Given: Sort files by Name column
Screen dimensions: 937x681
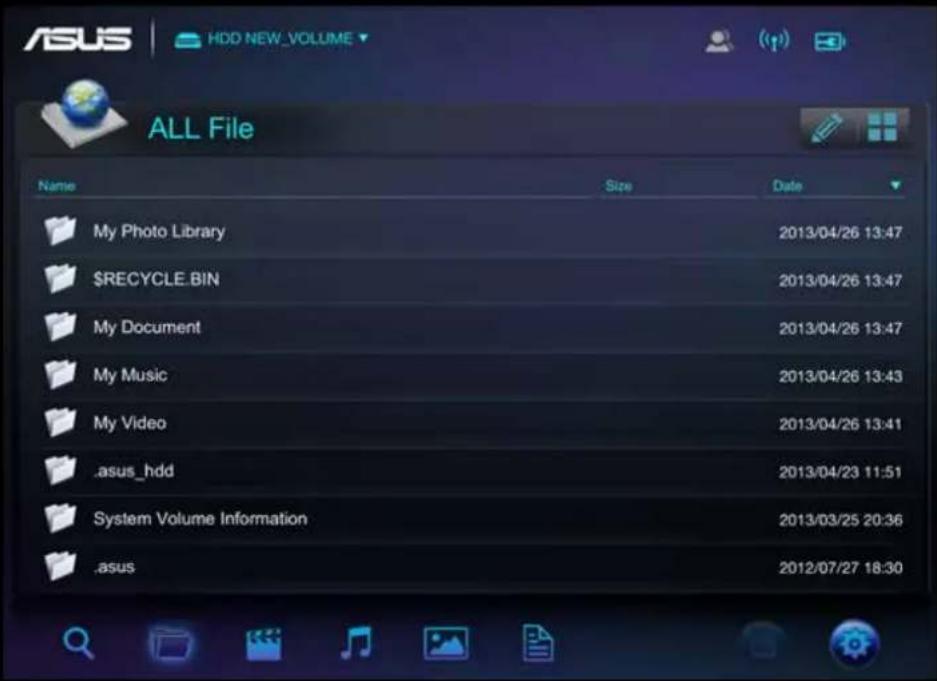Looking at the screenshot, I should click(x=57, y=186).
